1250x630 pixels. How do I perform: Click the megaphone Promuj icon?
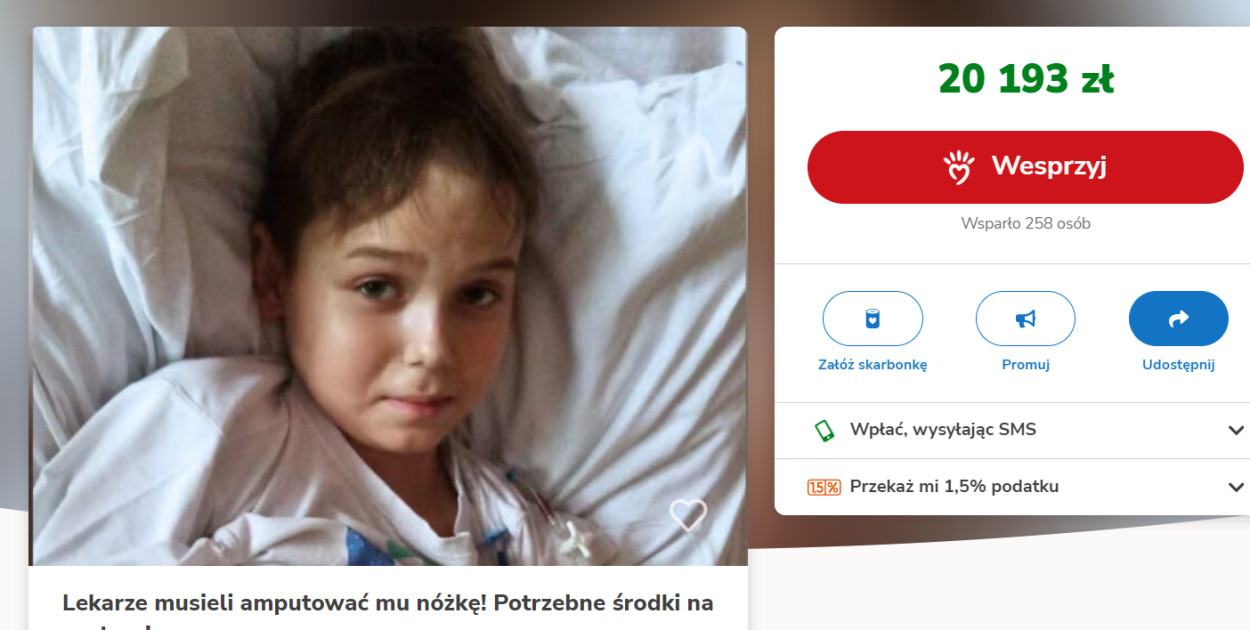point(1025,319)
